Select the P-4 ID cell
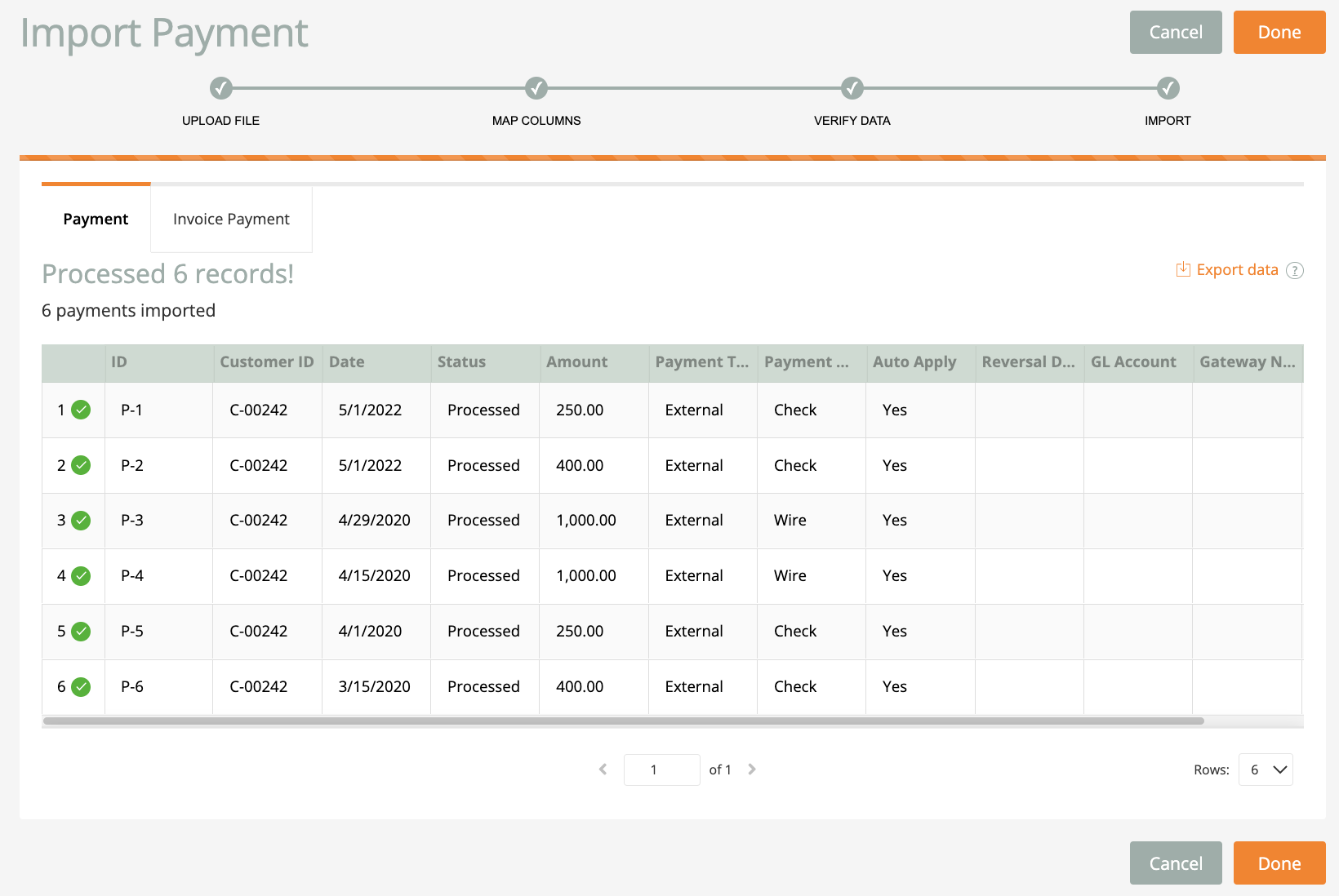This screenshot has height=896, width=1339. 158,576
